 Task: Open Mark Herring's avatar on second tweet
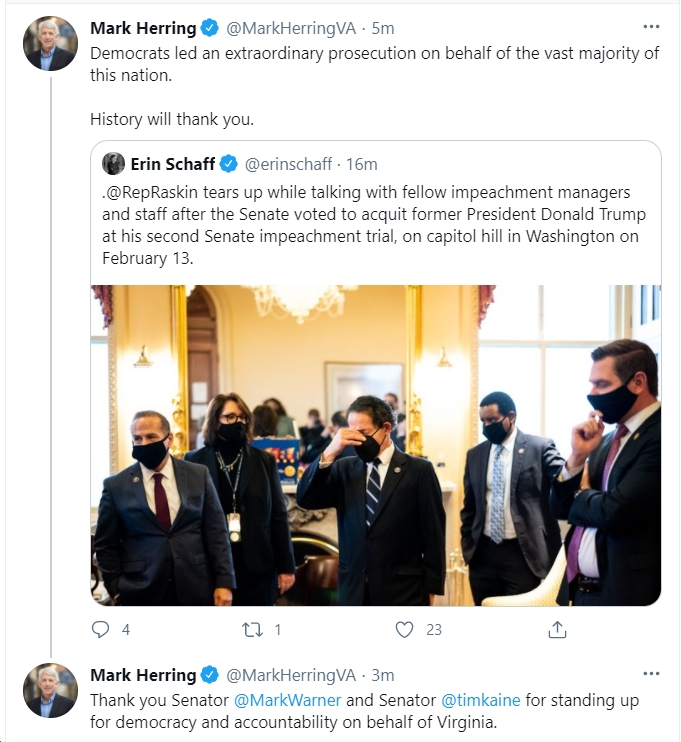click(50, 690)
